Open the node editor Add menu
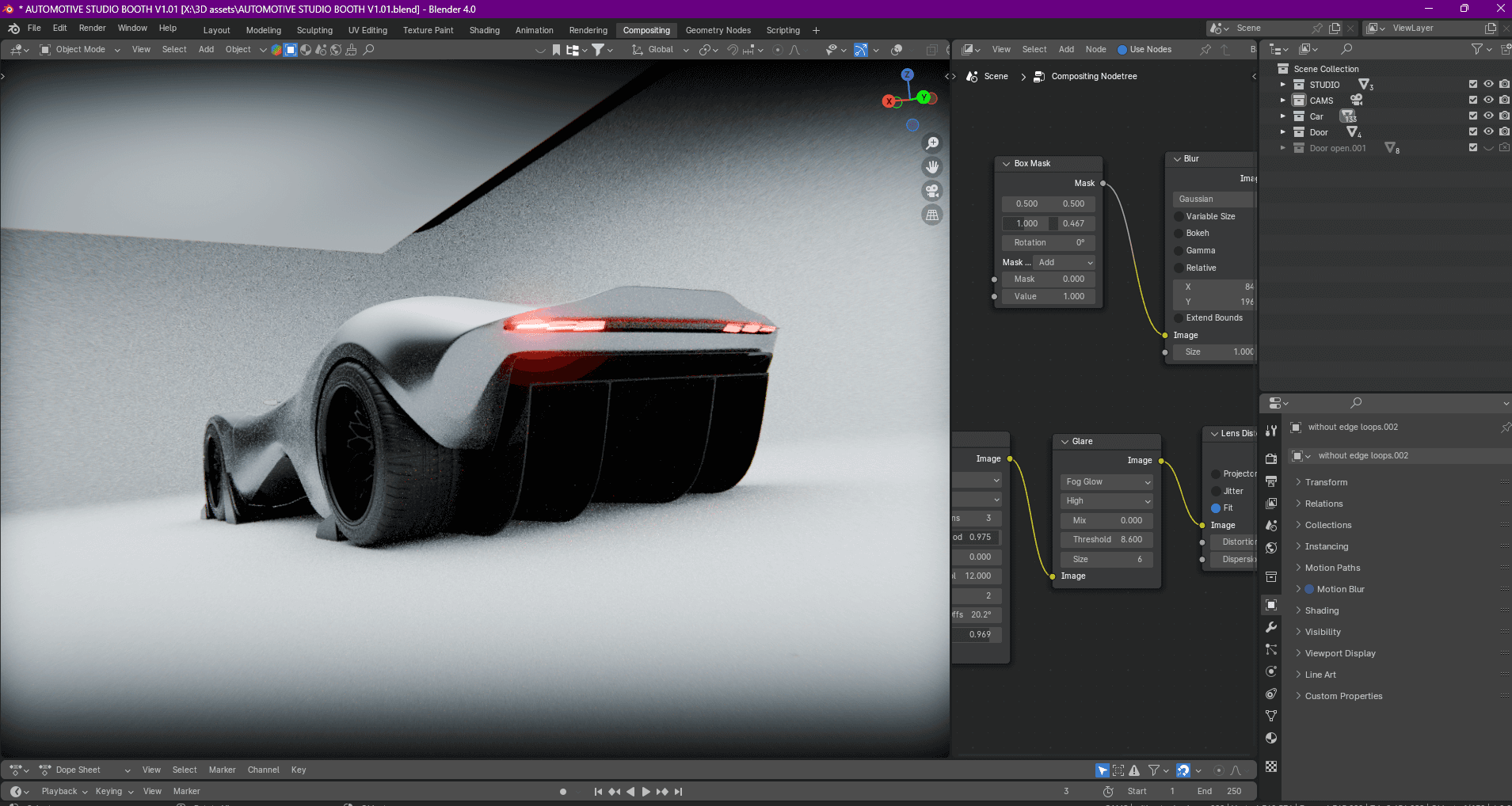 tap(1066, 49)
